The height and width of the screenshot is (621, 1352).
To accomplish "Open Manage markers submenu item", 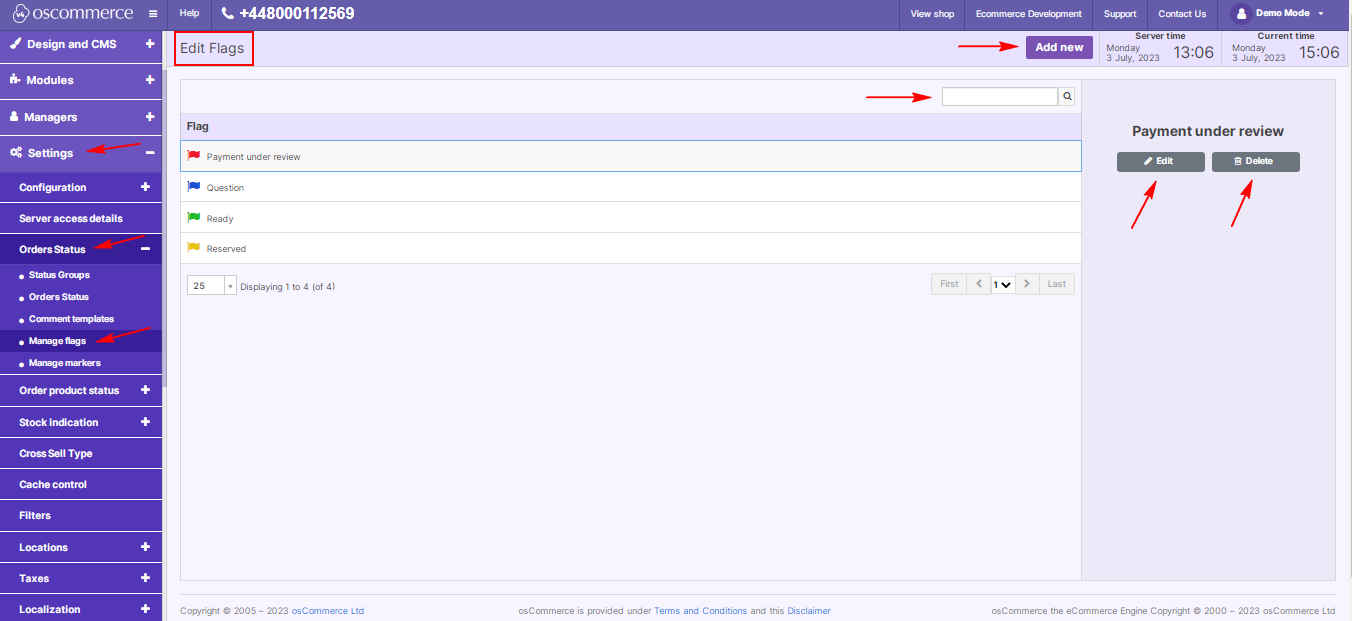I will (64, 363).
